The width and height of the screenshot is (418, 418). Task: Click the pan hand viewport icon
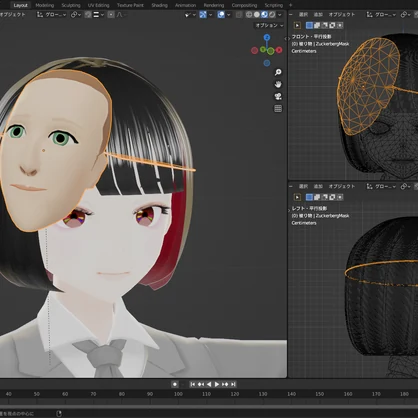[x=278, y=84]
